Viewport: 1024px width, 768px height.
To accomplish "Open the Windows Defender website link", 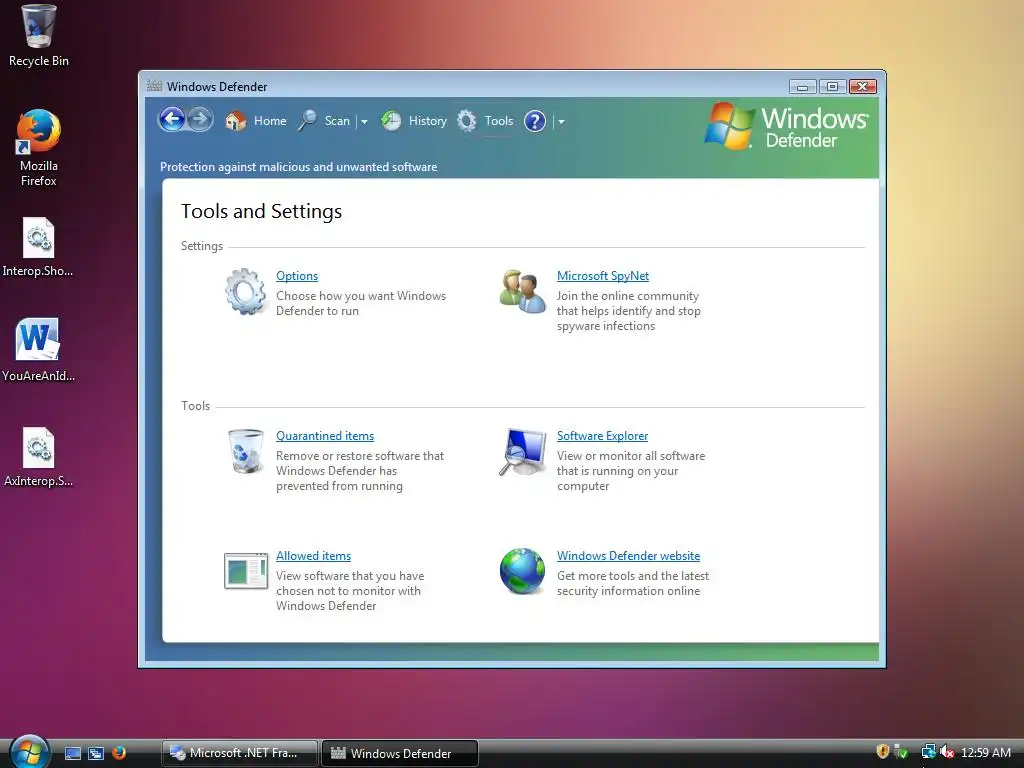I will tap(628, 556).
